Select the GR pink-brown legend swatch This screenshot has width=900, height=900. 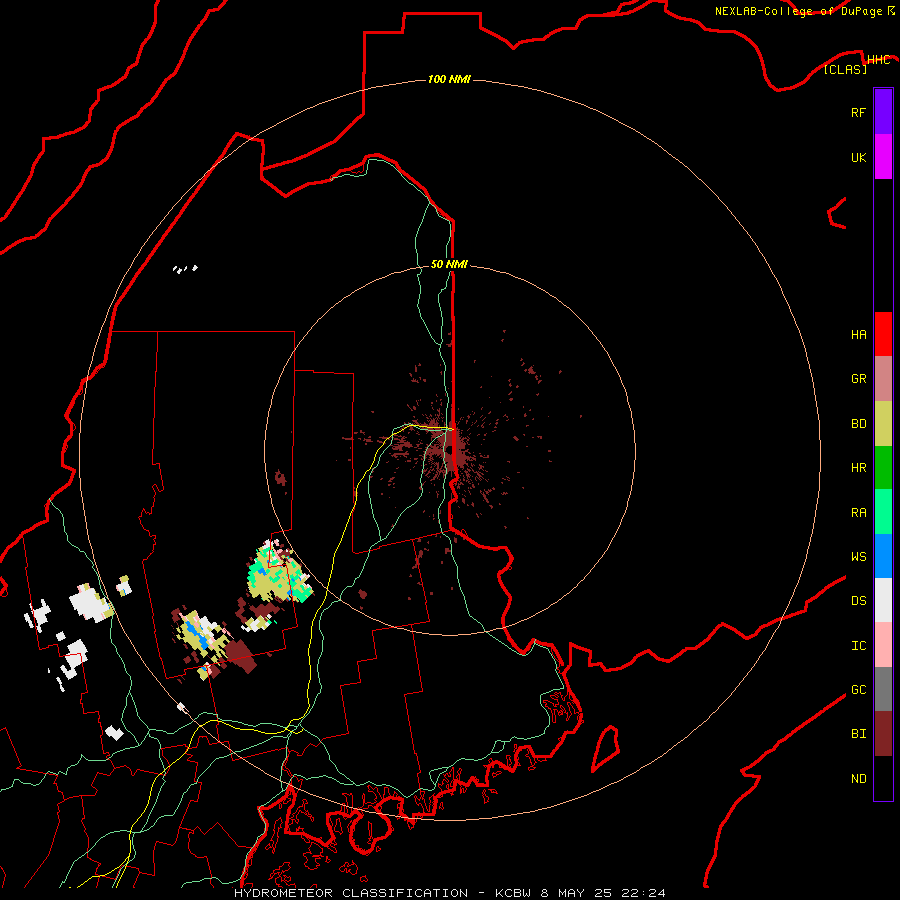click(883, 379)
